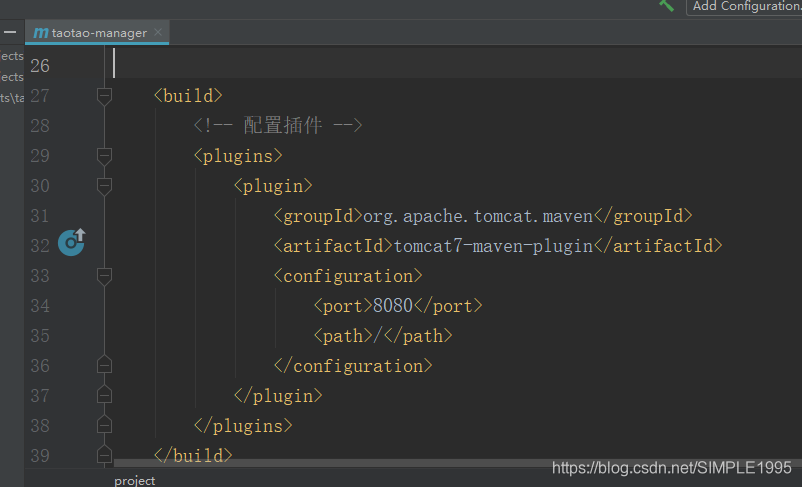The height and width of the screenshot is (487, 802).
Task: Open the Add Configuration dropdown
Action: point(746,6)
